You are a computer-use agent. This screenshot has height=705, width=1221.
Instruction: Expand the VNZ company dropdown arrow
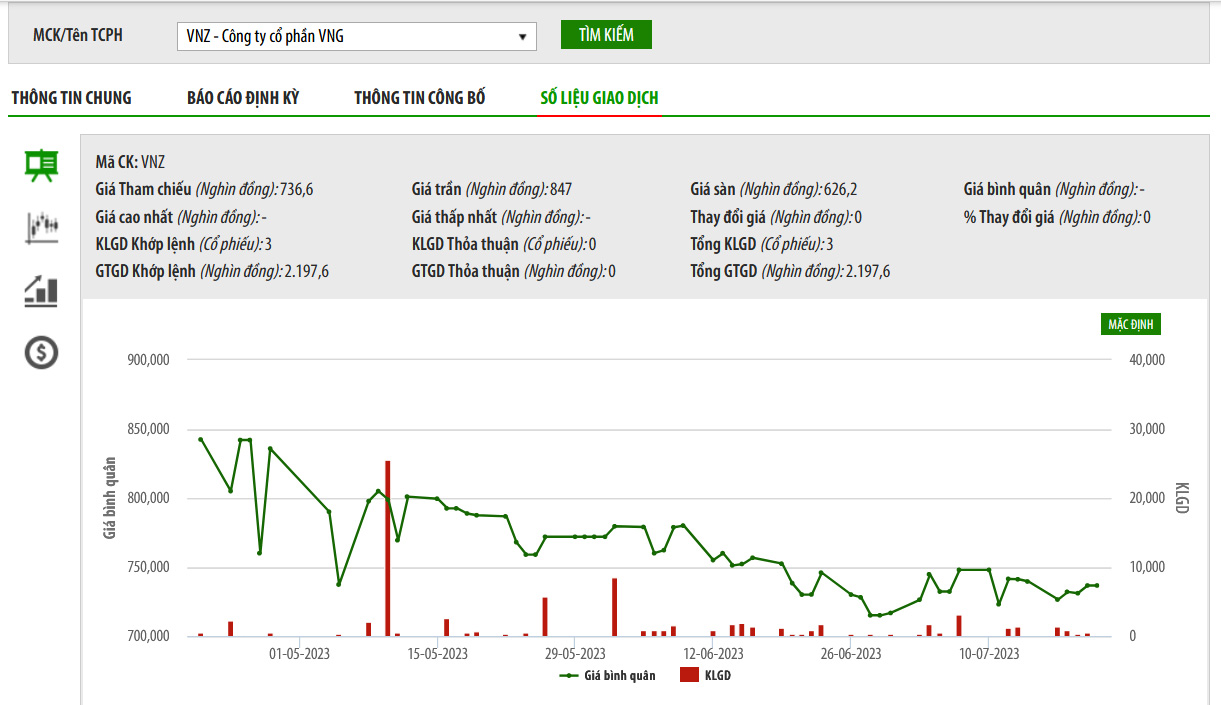coord(522,37)
